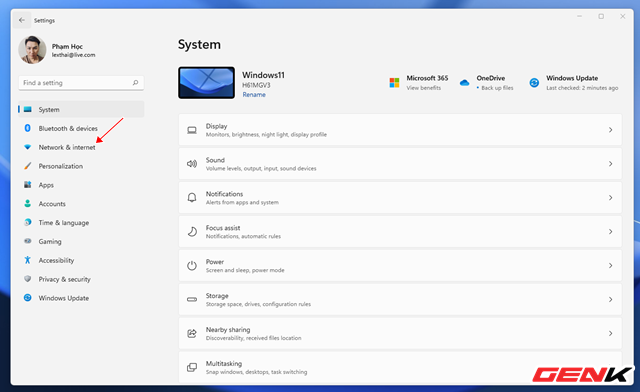The height and width of the screenshot is (392, 640).
Task: Click the search magnifier icon
Action: click(136, 82)
